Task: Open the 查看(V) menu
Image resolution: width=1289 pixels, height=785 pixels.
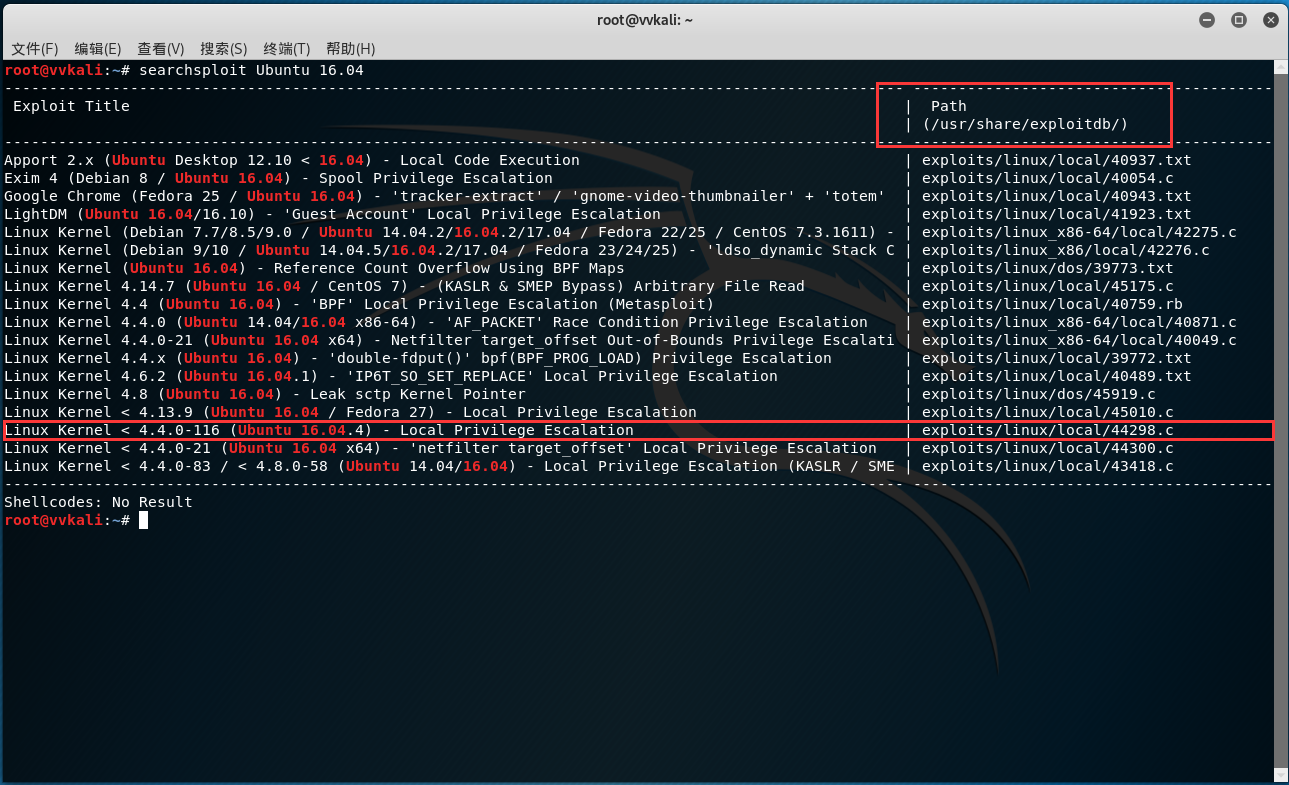Action: [161, 49]
